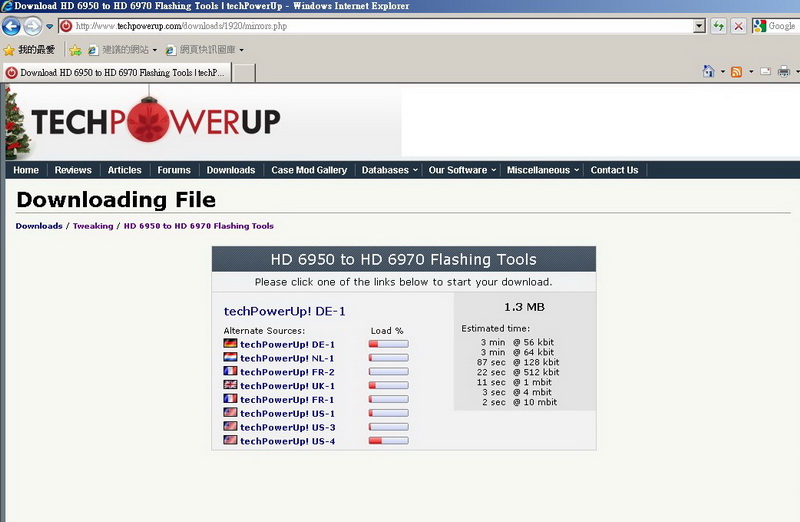Image resolution: width=800 pixels, height=522 pixels.
Task: Open Favorites star button
Action: tap(29, 49)
